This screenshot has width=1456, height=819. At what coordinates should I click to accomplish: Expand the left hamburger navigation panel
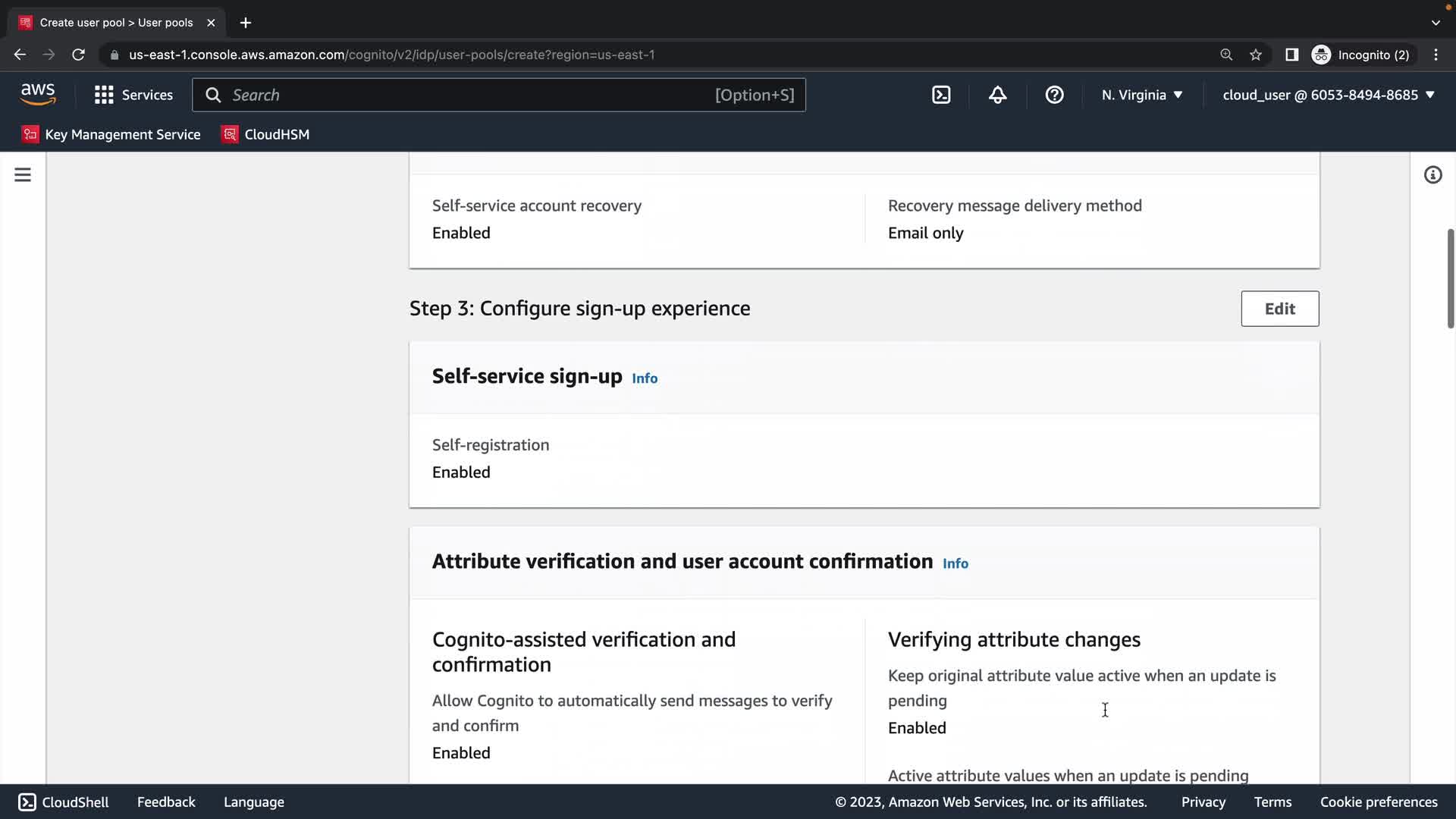[23, 175]
